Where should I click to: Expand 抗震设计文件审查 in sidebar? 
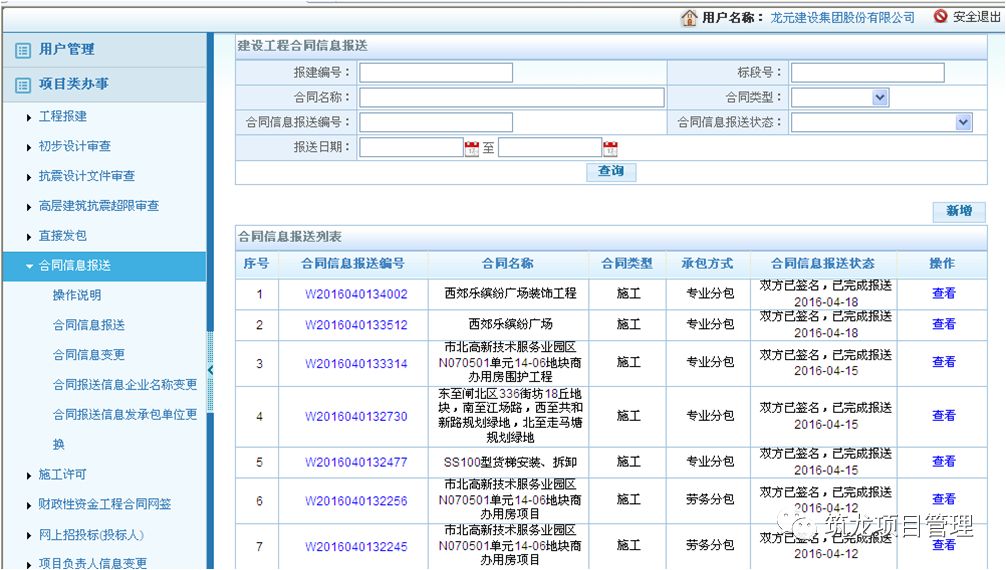tap(29, 177)
